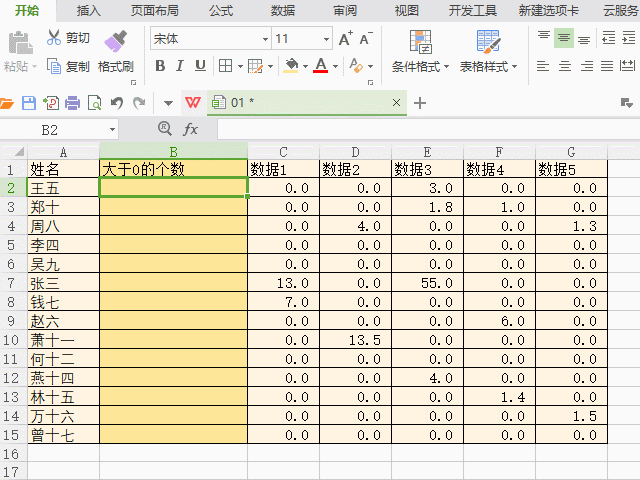640x480 pixels.
Task: Open a new document tab with plus button
Action: [x=420, y=103]
